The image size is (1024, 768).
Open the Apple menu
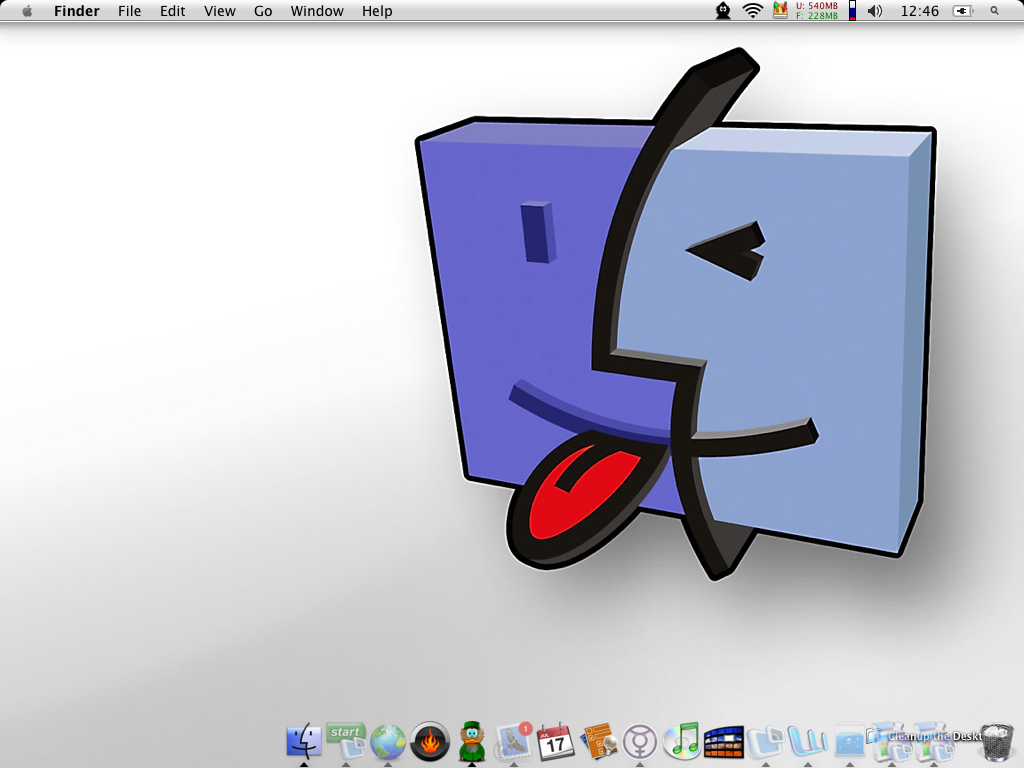point(27,10)
